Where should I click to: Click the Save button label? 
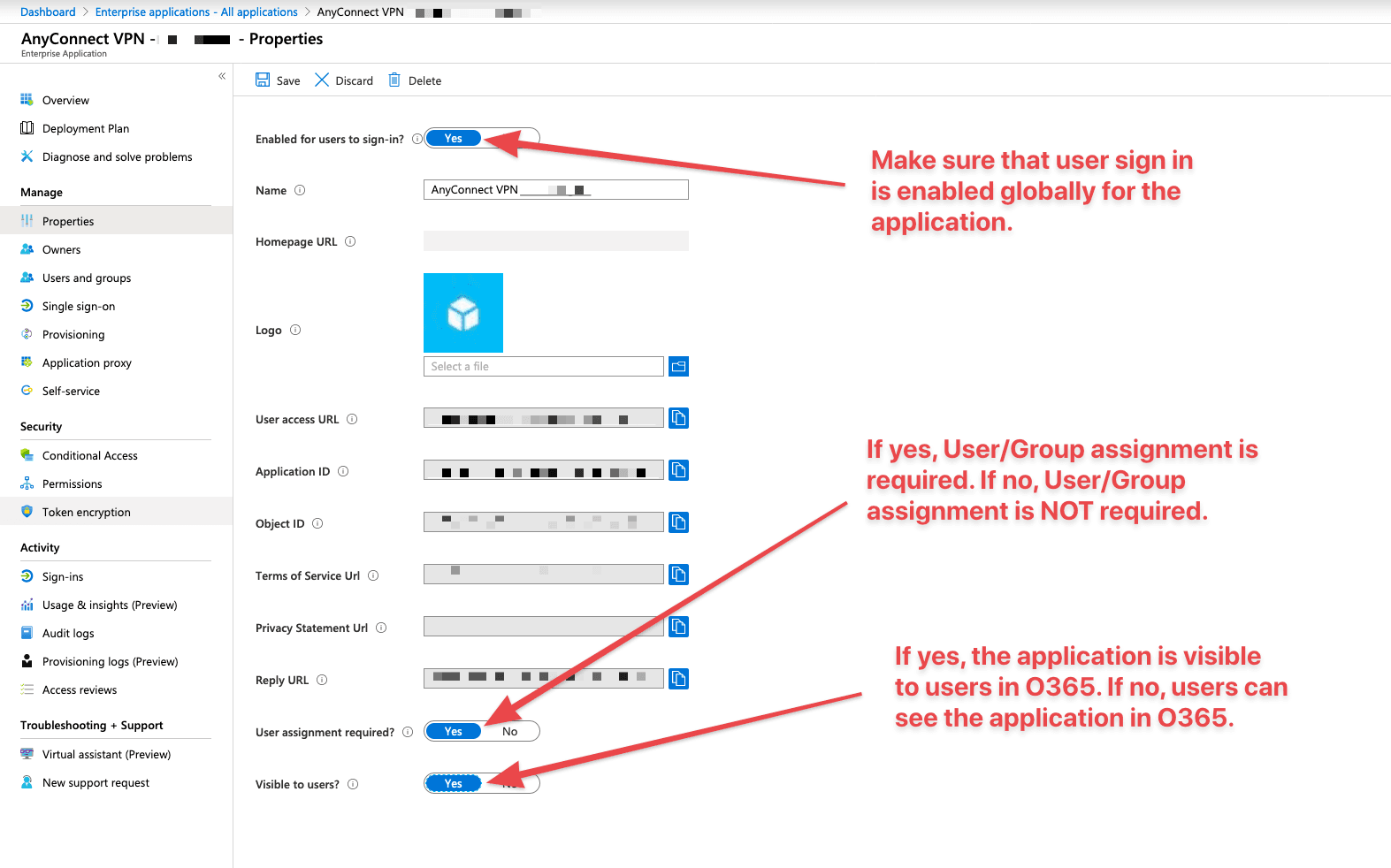288,80
